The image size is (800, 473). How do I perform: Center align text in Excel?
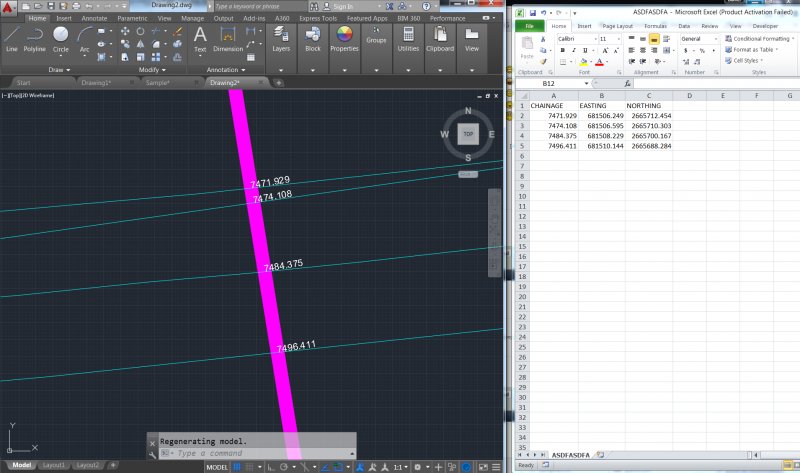coord(643,51)
